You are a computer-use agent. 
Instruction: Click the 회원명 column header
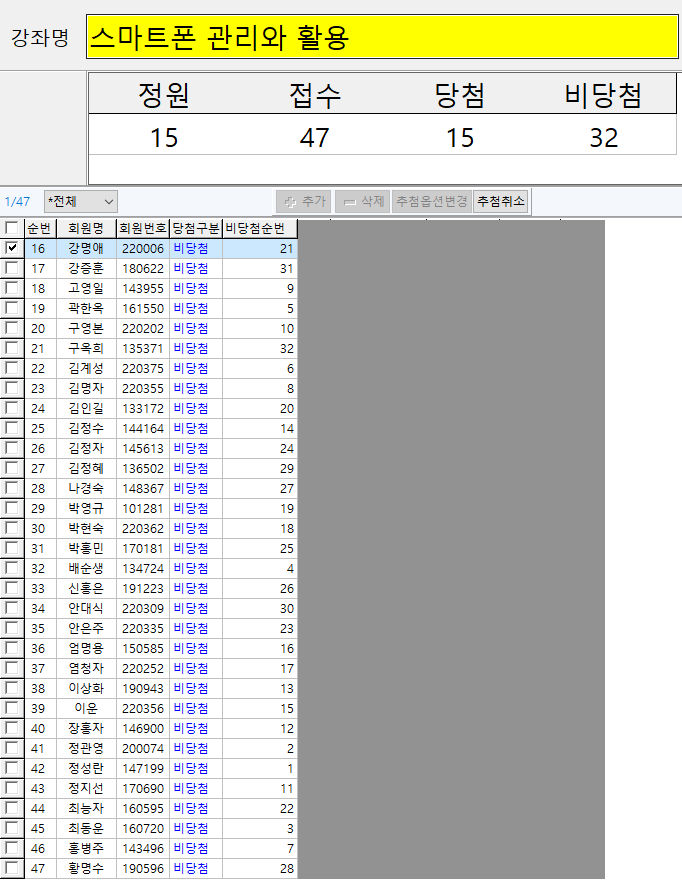(86, 228)
